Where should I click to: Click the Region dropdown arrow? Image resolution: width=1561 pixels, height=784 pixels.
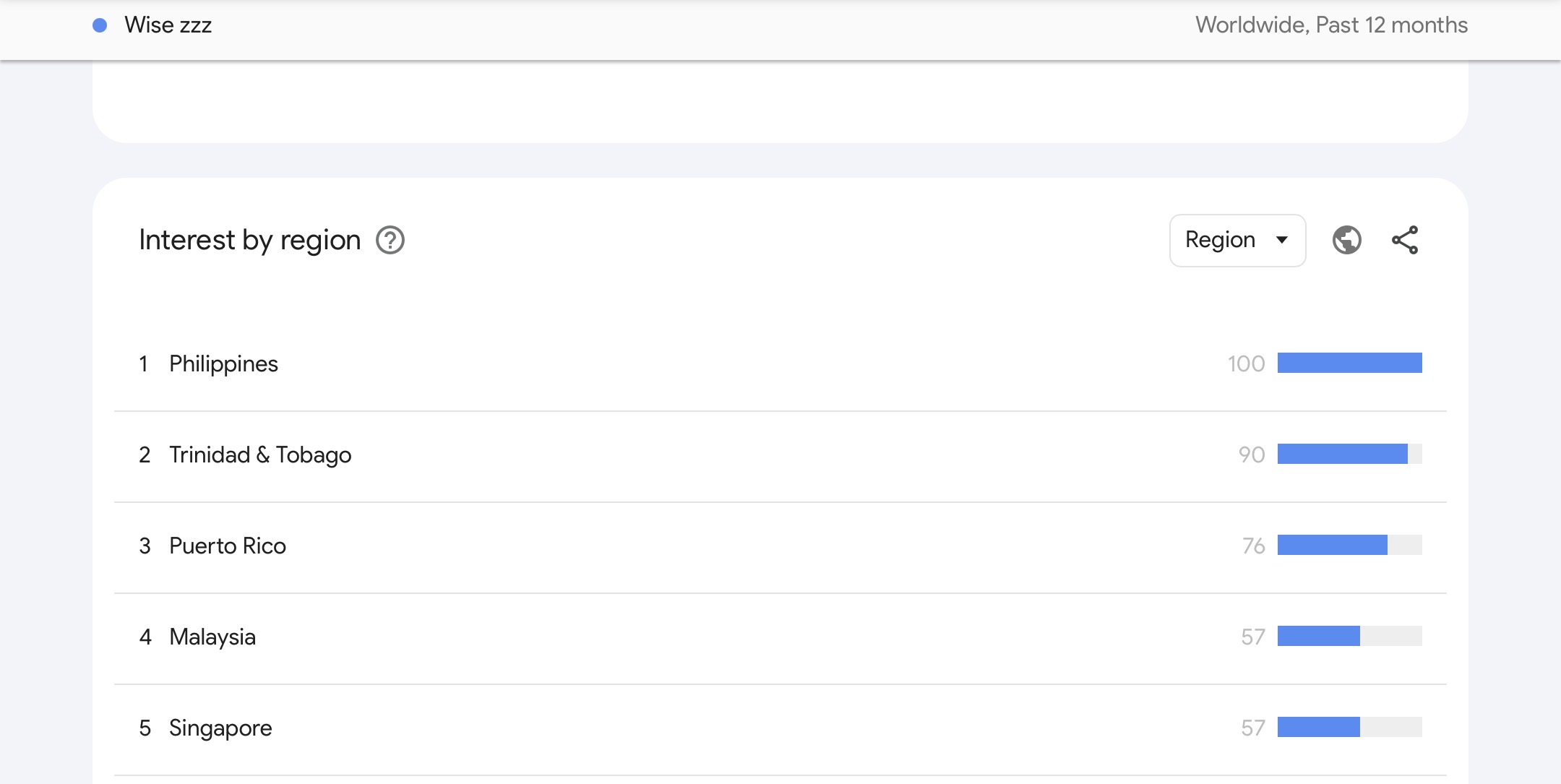[1282, 240]
